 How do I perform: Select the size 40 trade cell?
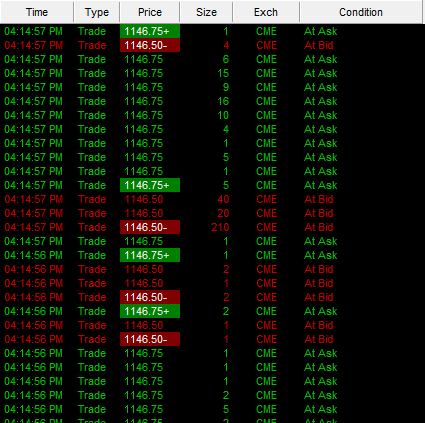coord(223,199)
